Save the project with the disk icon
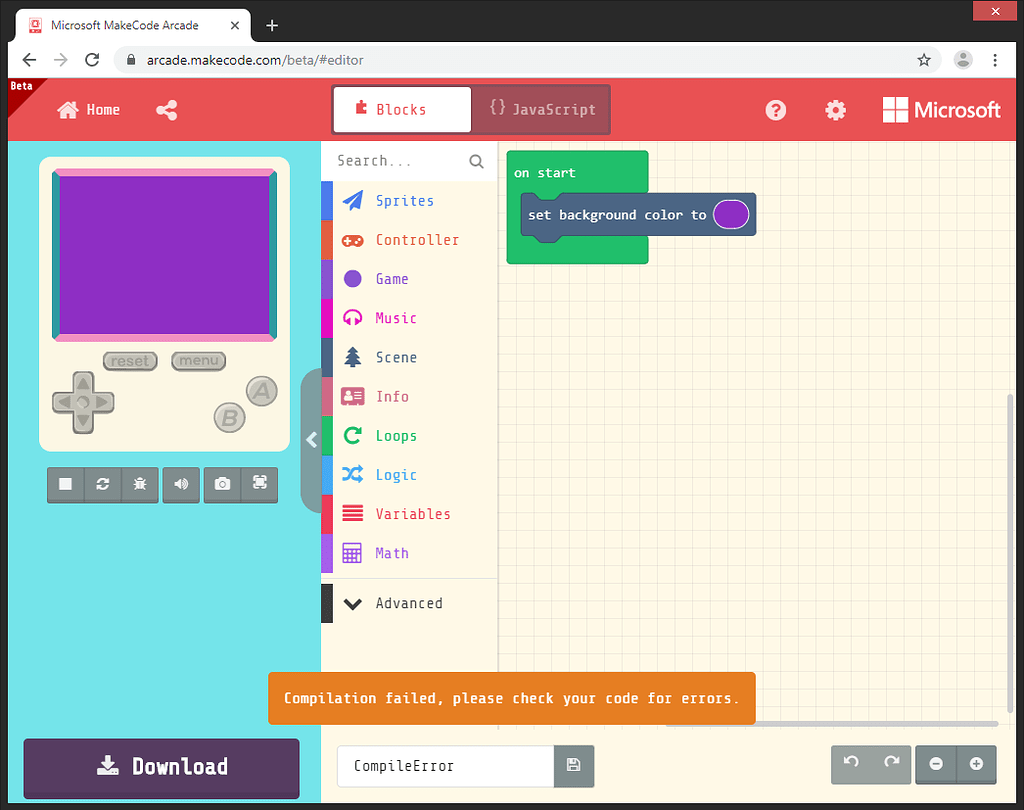 573,766
